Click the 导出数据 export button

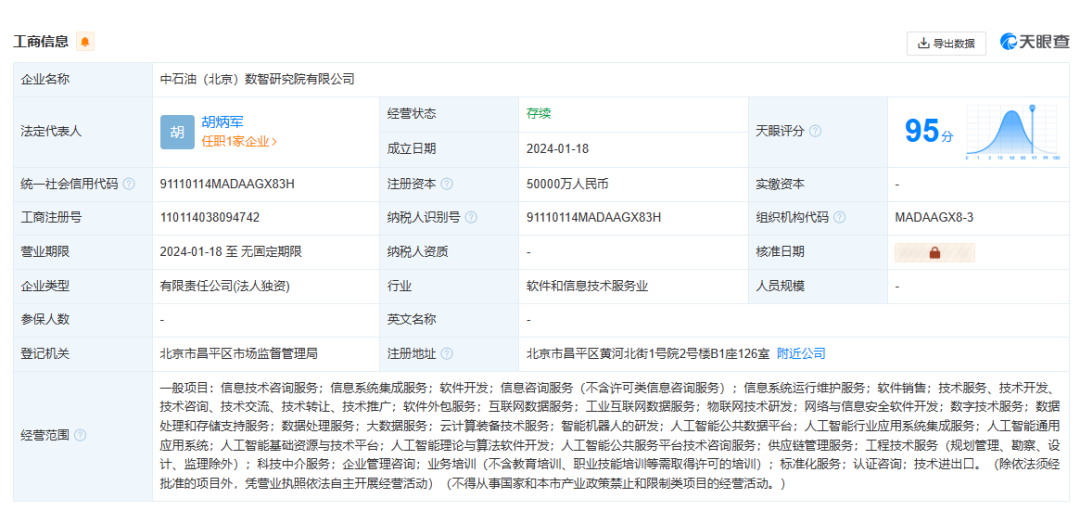(x=946, y=43)
